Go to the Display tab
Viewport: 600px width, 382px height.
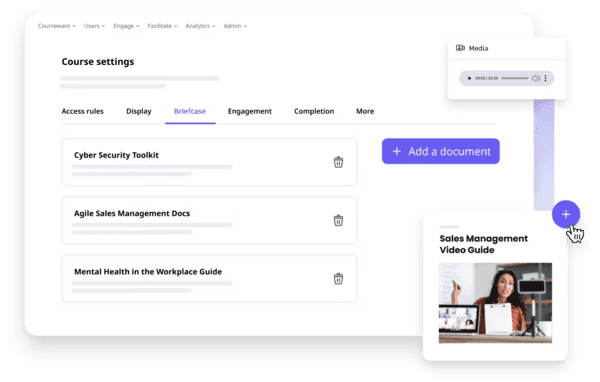click(x=139, y=111)
